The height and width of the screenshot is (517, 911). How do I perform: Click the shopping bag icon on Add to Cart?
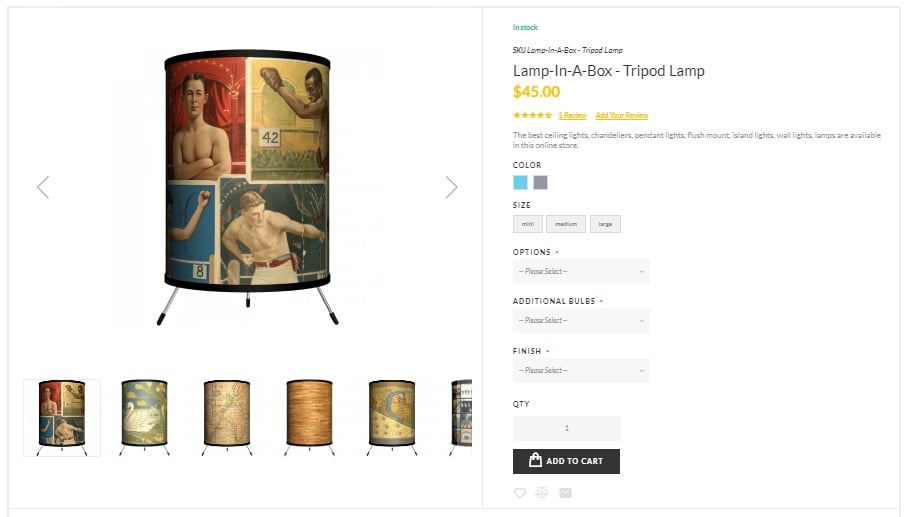pyautogui.click(x=535, y=460)
